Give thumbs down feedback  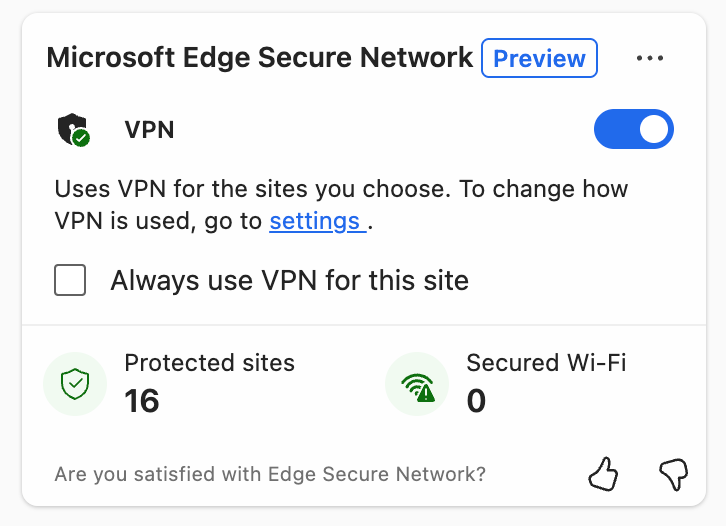pos(674,473)
